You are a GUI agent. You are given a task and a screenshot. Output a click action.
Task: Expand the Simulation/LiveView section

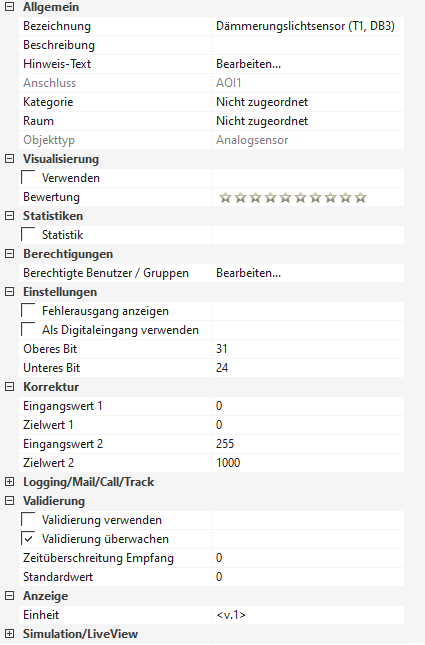(9, 633)
